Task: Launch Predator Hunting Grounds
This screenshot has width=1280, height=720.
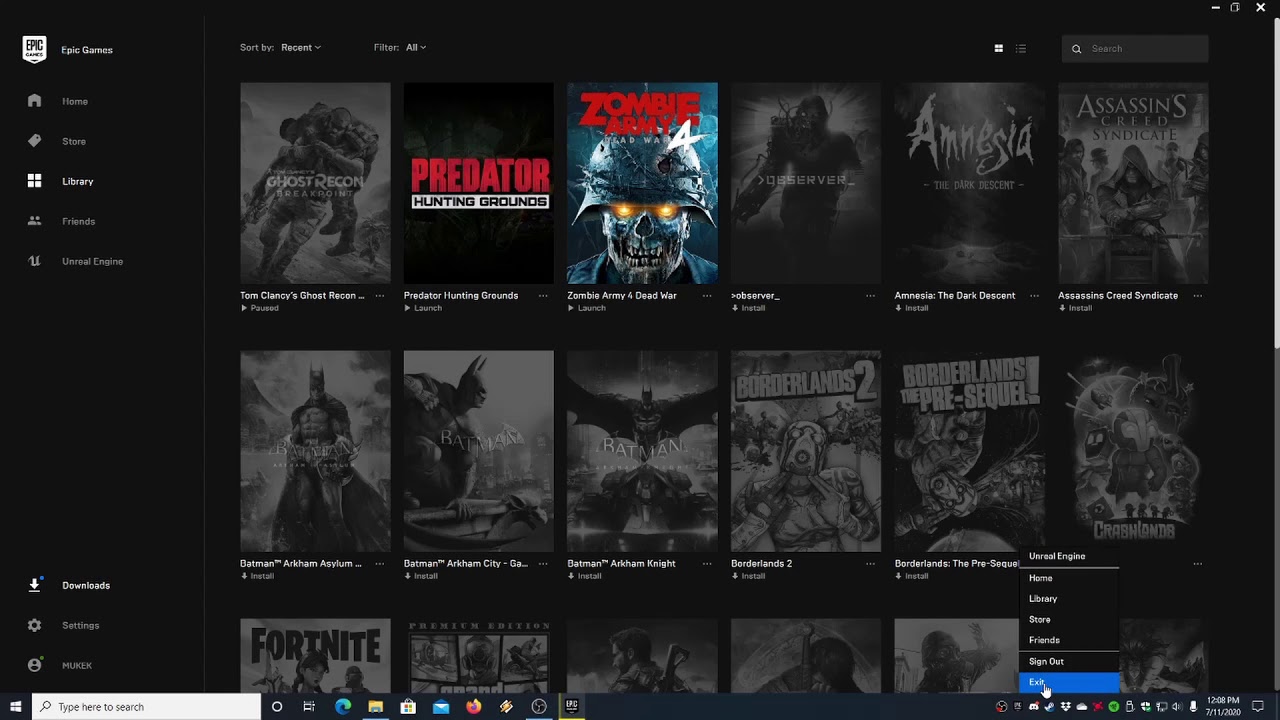Action: pos(423,308)
